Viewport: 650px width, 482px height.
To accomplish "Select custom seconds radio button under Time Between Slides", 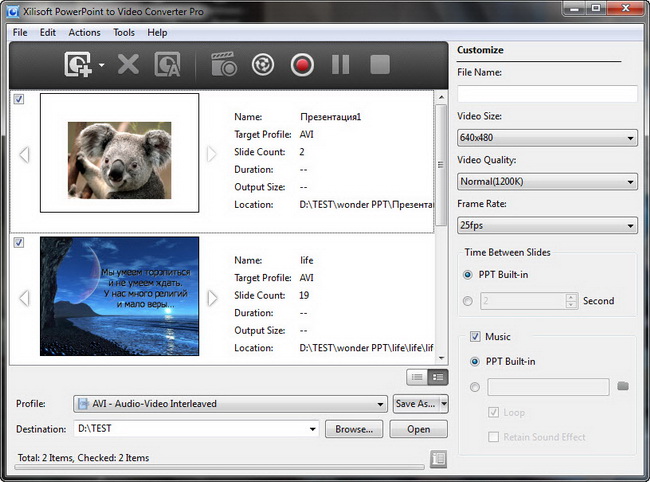I will 469,300.
